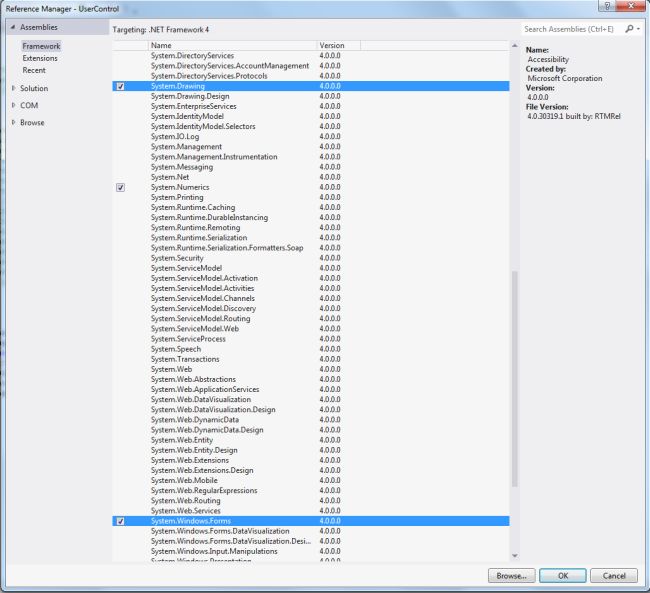650x593 pixels.
Task: Select System.Printing row
Action: coord(310,197)
